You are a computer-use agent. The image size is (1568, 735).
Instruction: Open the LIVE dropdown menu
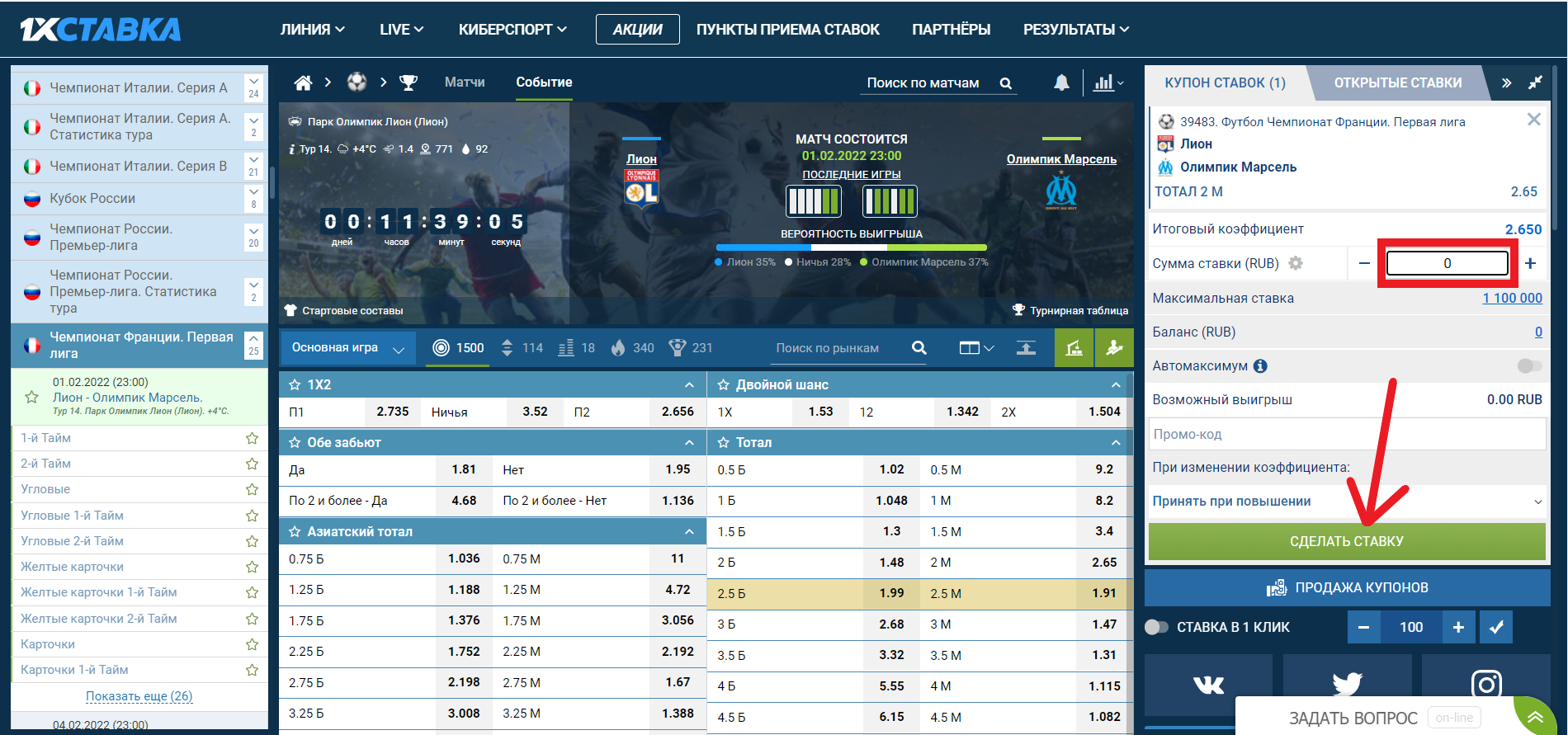click(x=402, y=30)
